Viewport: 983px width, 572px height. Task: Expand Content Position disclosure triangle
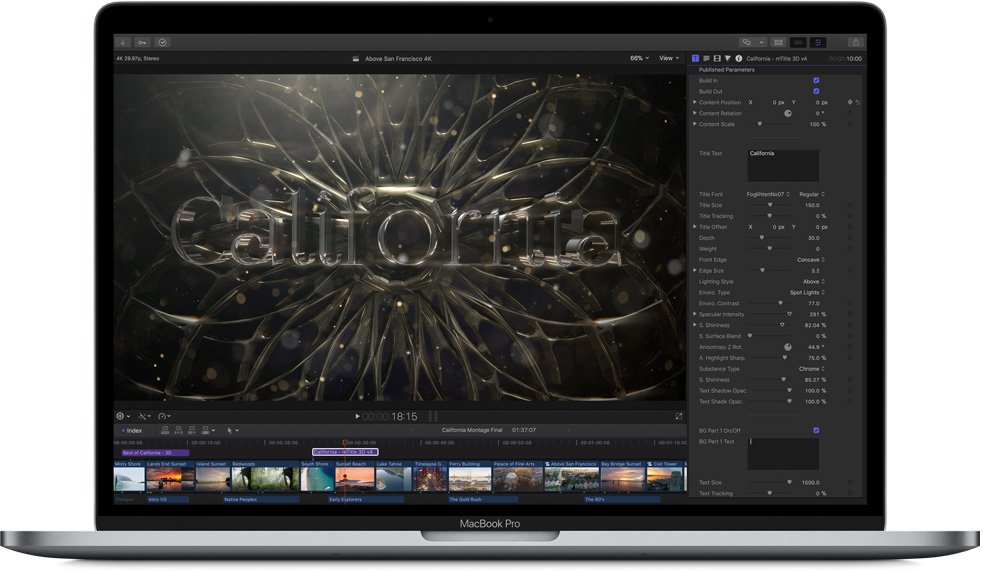tap(695, 102)
